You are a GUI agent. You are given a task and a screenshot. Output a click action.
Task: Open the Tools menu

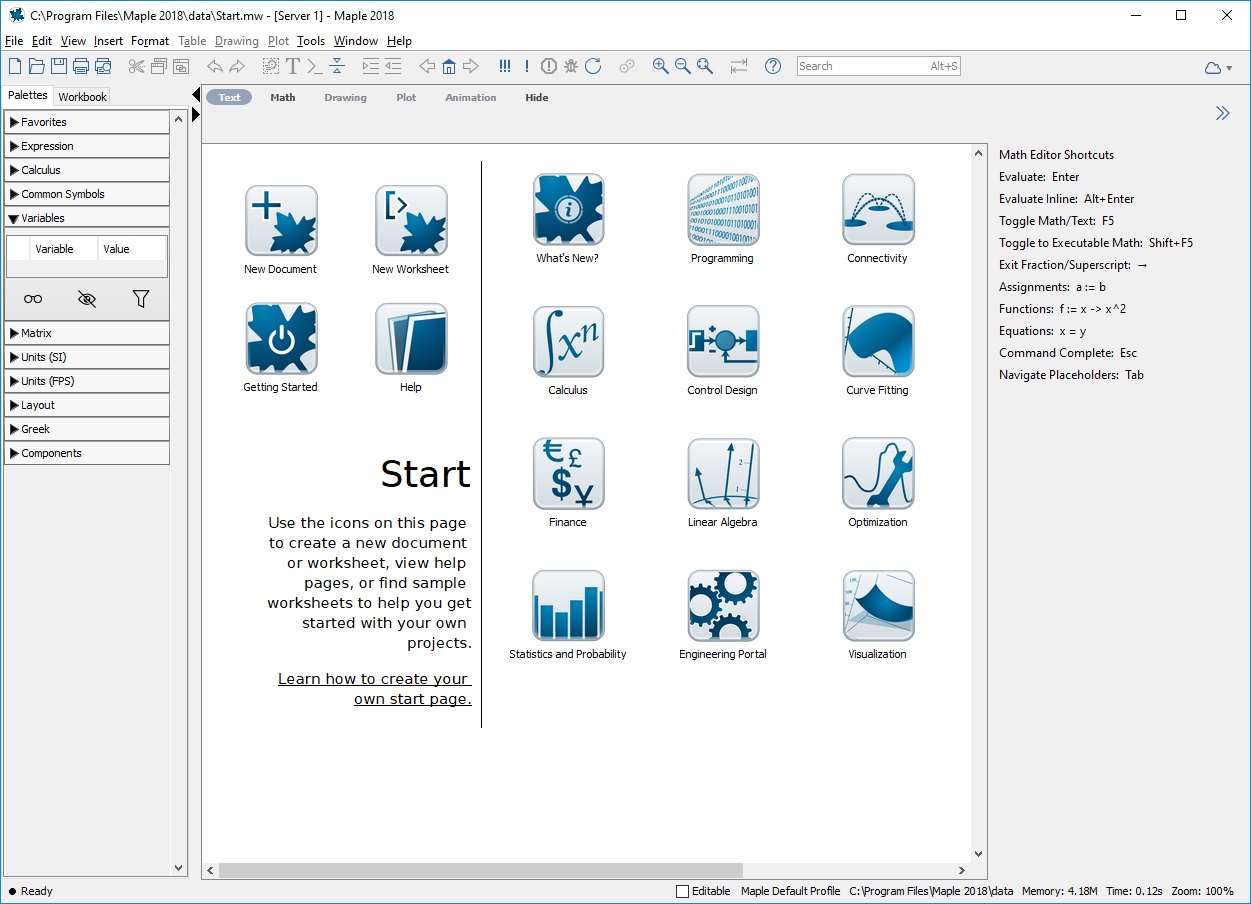click(x=311, y=41)
